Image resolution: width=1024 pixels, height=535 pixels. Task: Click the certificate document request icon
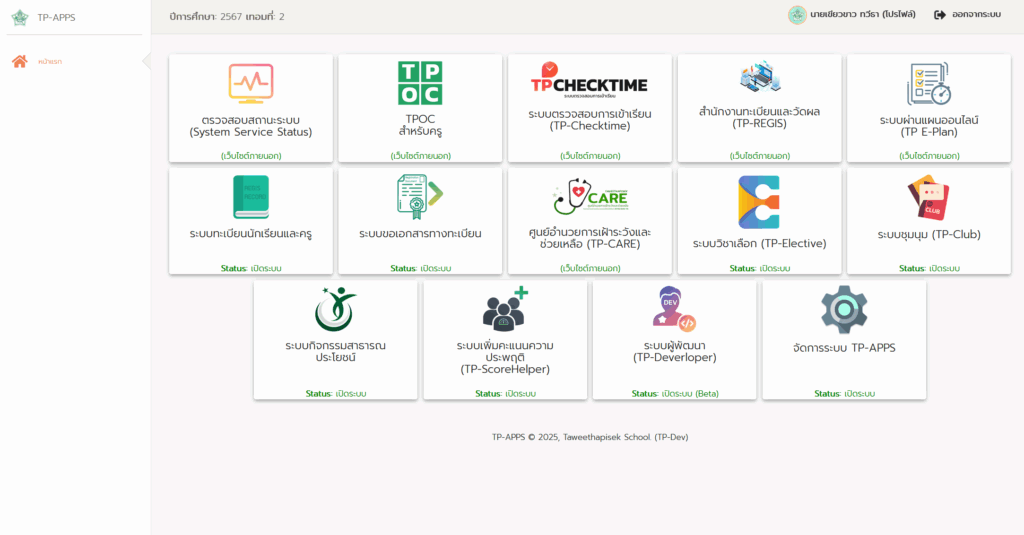pos(420,196)
